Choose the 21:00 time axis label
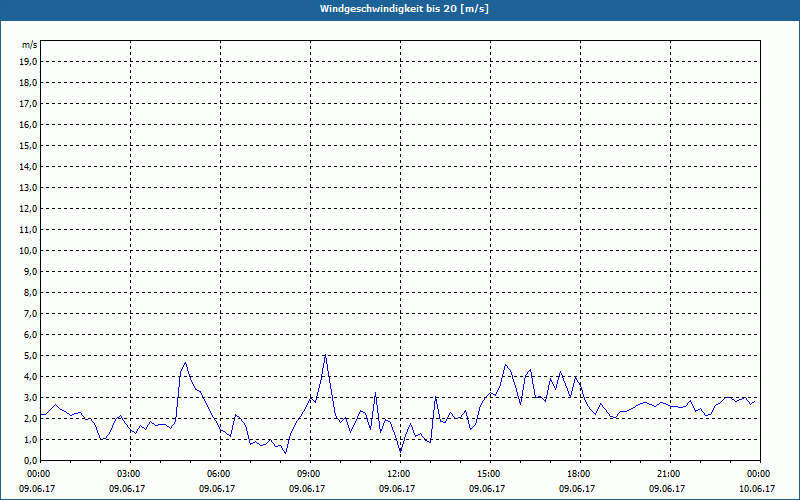 [x=669, y=473]
